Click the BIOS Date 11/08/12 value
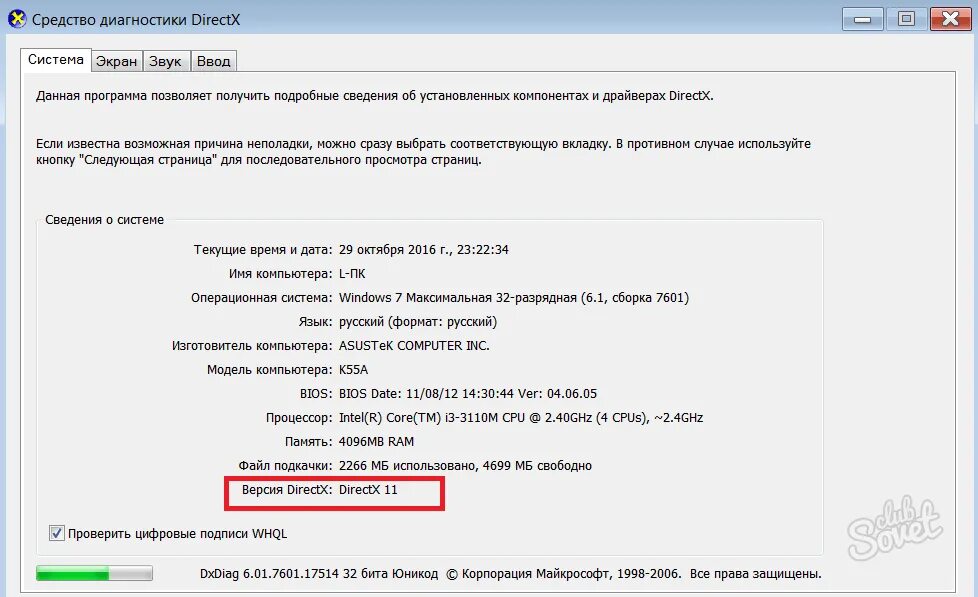This screenshot has width=978, height=597. click(x=468, y=394)
